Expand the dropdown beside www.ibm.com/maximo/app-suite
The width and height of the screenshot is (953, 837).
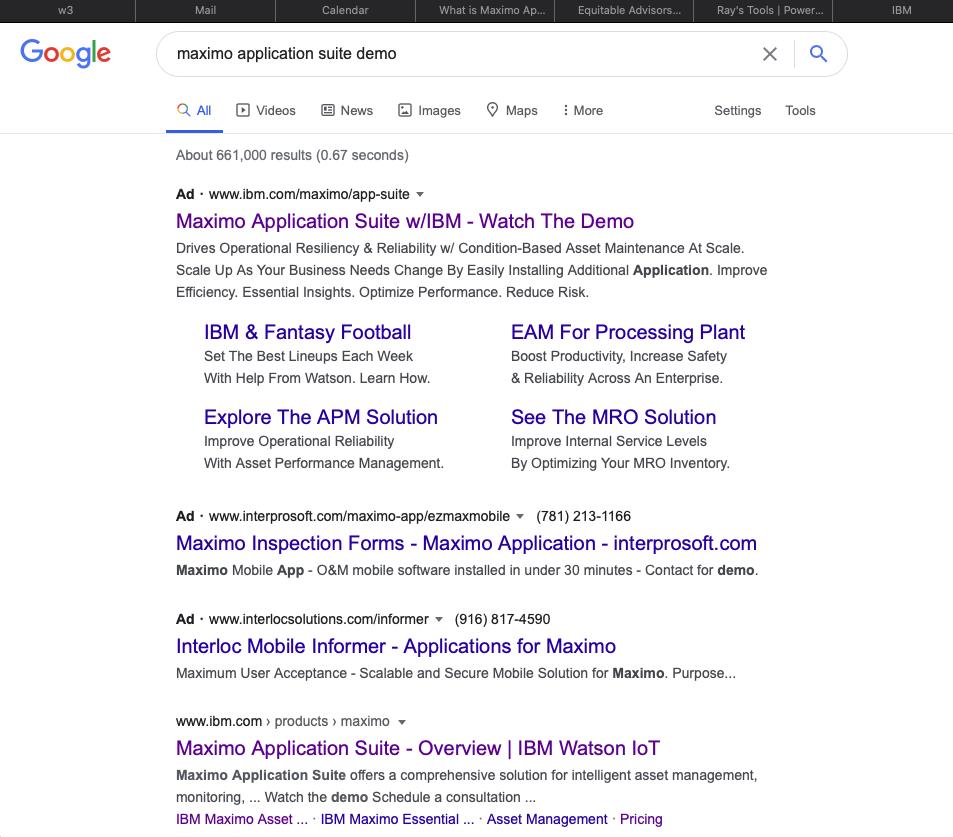(419, 194)
